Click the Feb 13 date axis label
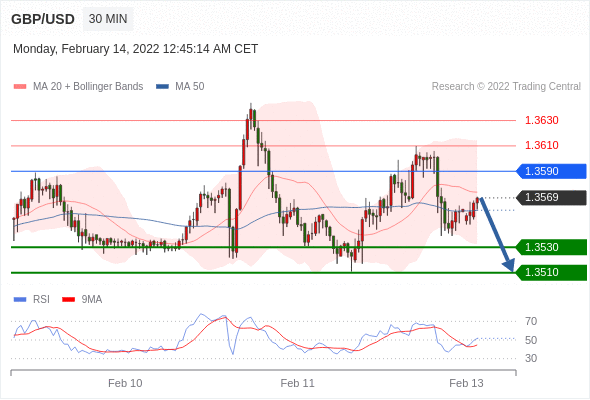Viewport: 590px width, 400px height. [466, 383]
